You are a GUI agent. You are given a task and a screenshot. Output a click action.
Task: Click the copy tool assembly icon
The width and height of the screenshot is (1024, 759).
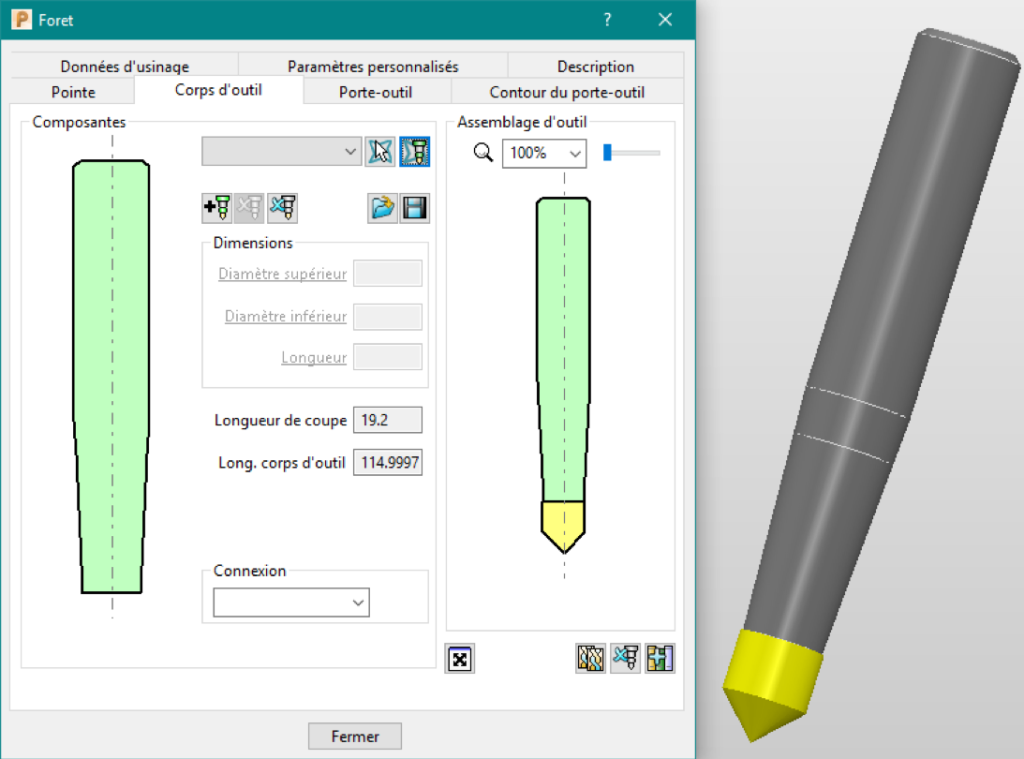[x=591, y=658]
